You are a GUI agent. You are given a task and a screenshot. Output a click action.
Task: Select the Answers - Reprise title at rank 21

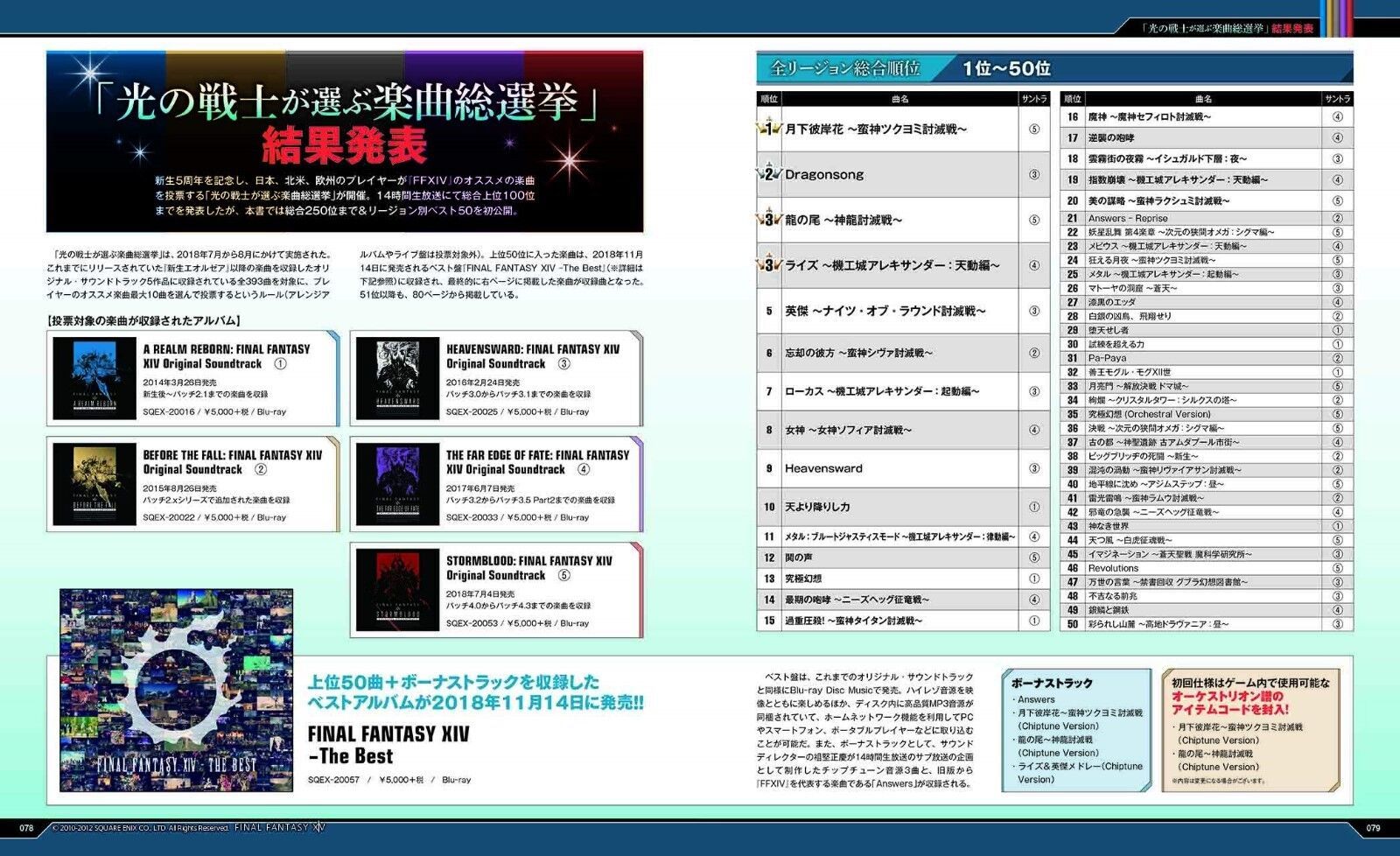pyautogui.click(x=1128, y=218)
